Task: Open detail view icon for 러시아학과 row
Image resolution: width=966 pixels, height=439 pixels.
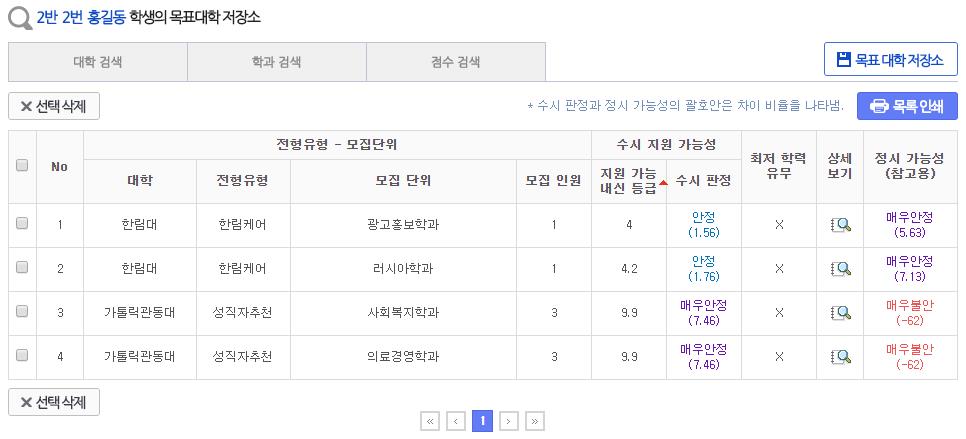Action: [840, 269]
